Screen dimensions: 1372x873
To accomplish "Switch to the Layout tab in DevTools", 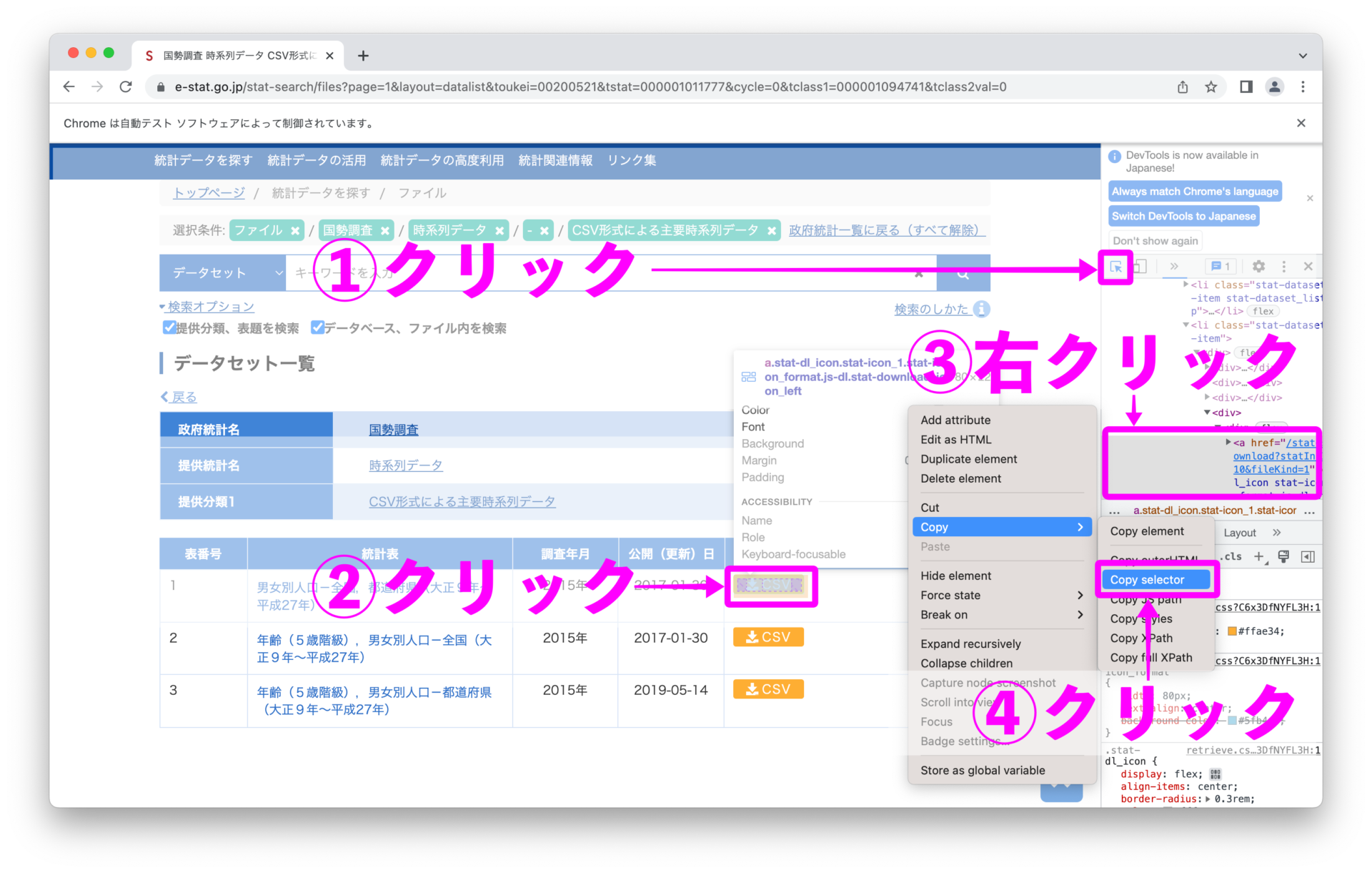I will (x=1241, y=532).
